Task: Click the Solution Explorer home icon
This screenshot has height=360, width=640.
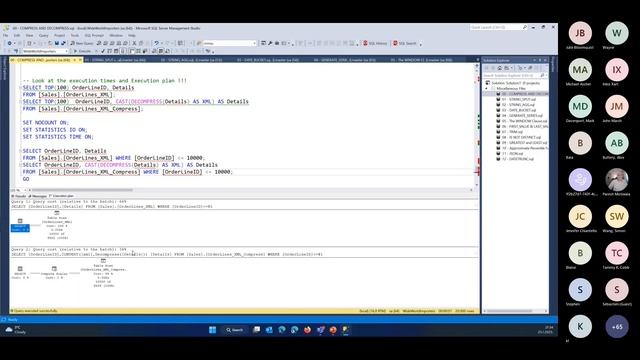Action: point(500,68)
